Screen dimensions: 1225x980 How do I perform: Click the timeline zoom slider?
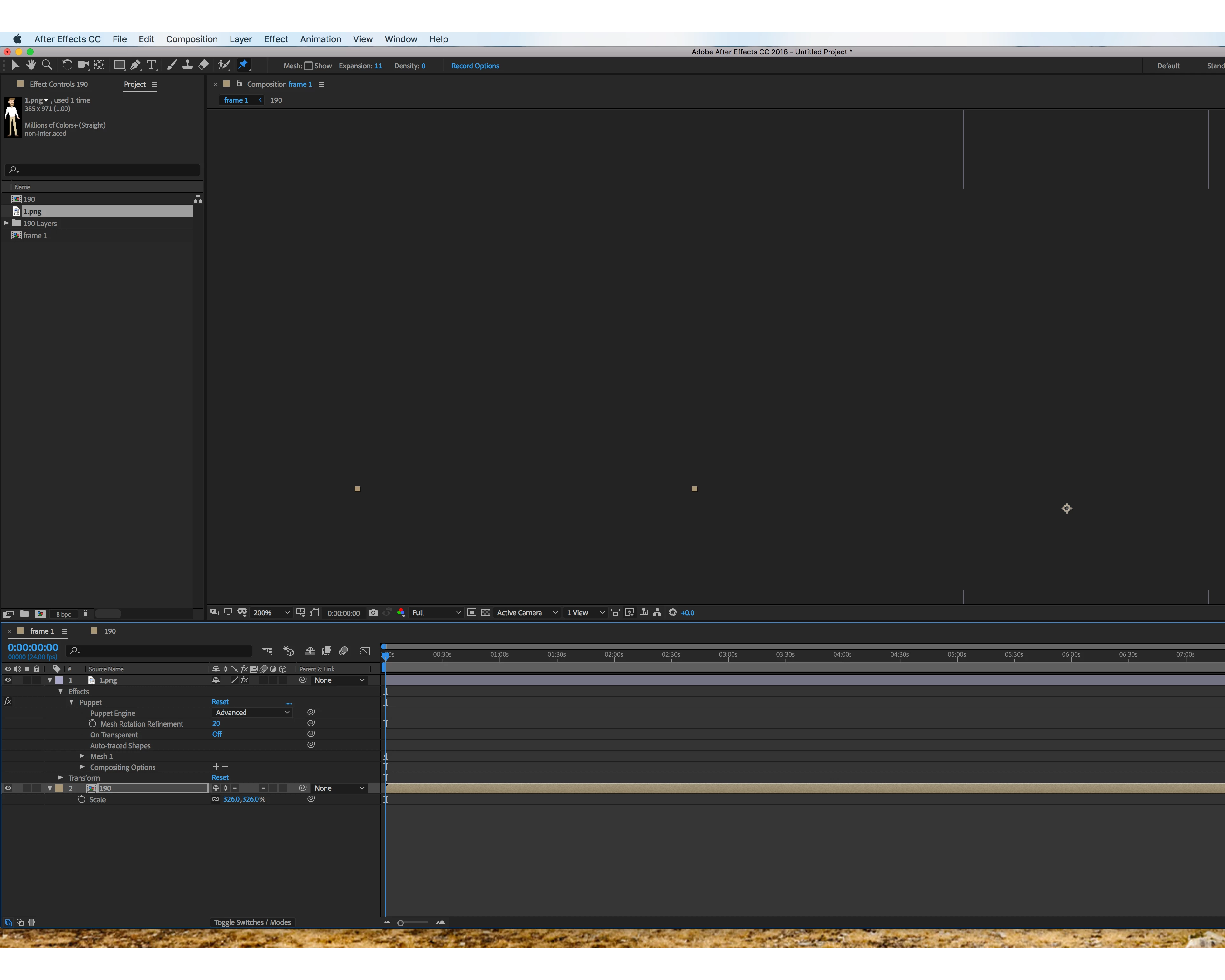pyautogui.click(x=401, y=923)
